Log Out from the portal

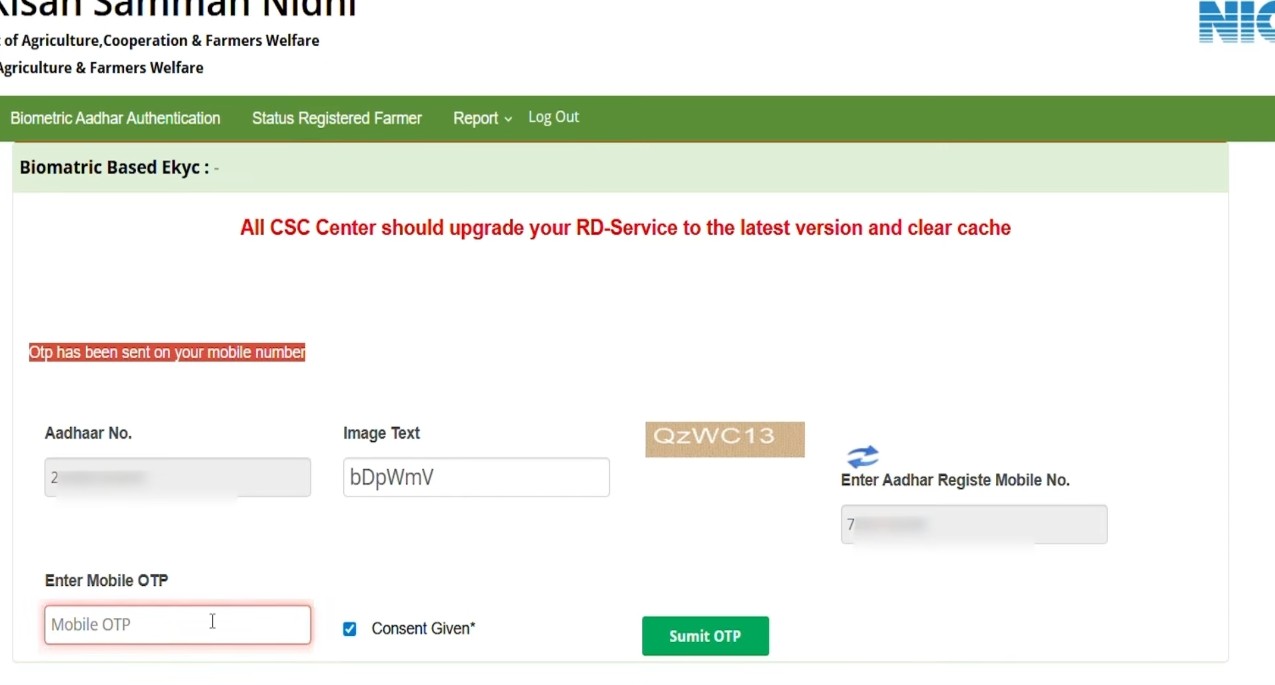tap(553, 117)
